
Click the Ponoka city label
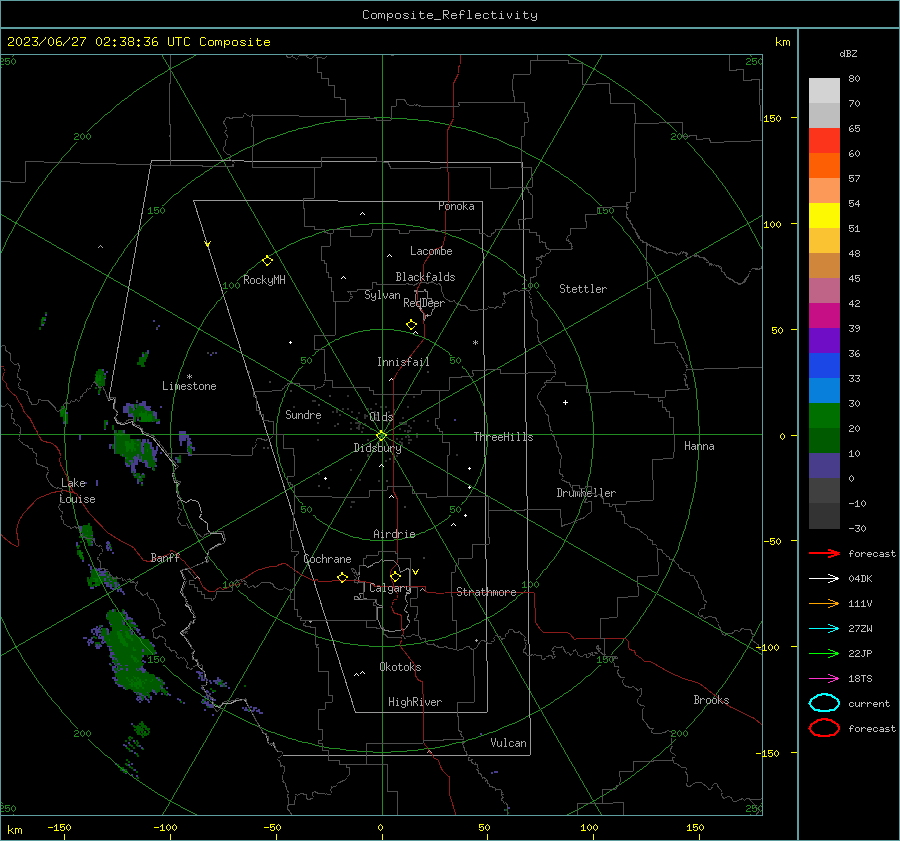click(x=456, y=206)
